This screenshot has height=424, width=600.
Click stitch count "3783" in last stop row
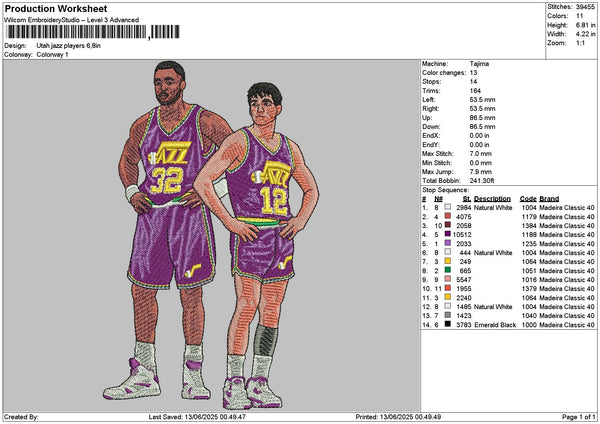(463, 325)
